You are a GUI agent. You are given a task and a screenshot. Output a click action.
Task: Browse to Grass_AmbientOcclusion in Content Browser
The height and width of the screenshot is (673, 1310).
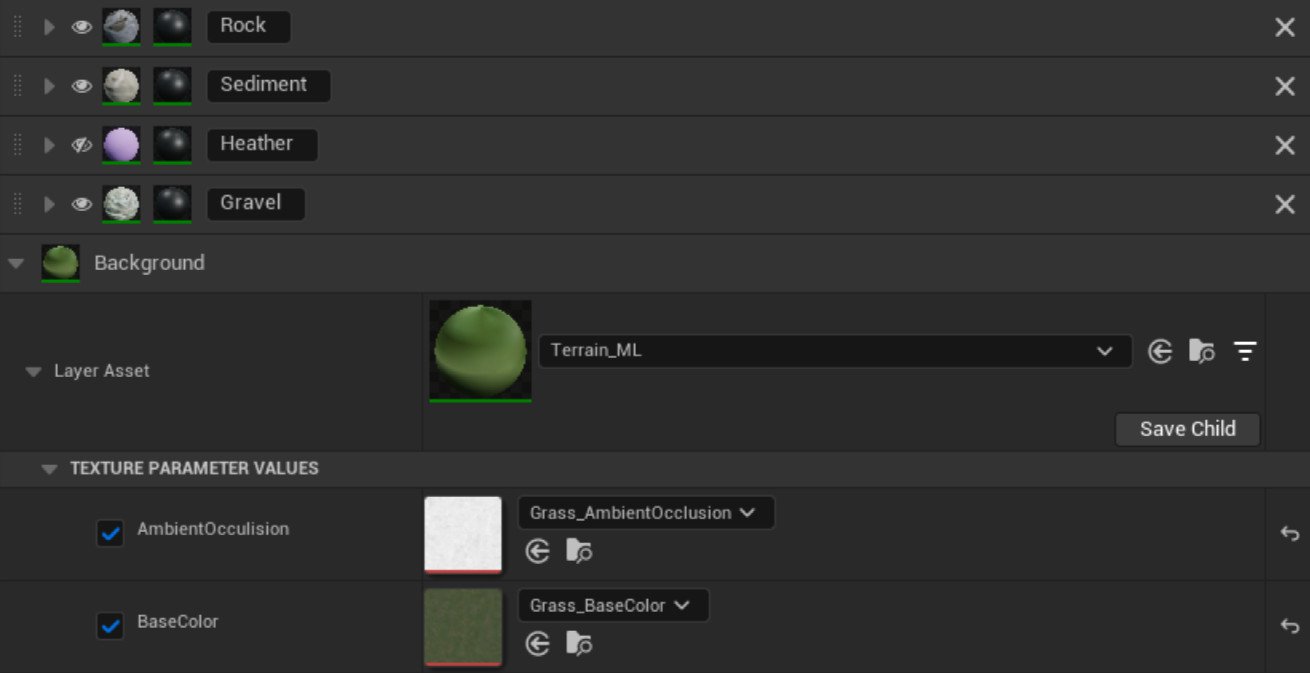[x=579, y=551]
